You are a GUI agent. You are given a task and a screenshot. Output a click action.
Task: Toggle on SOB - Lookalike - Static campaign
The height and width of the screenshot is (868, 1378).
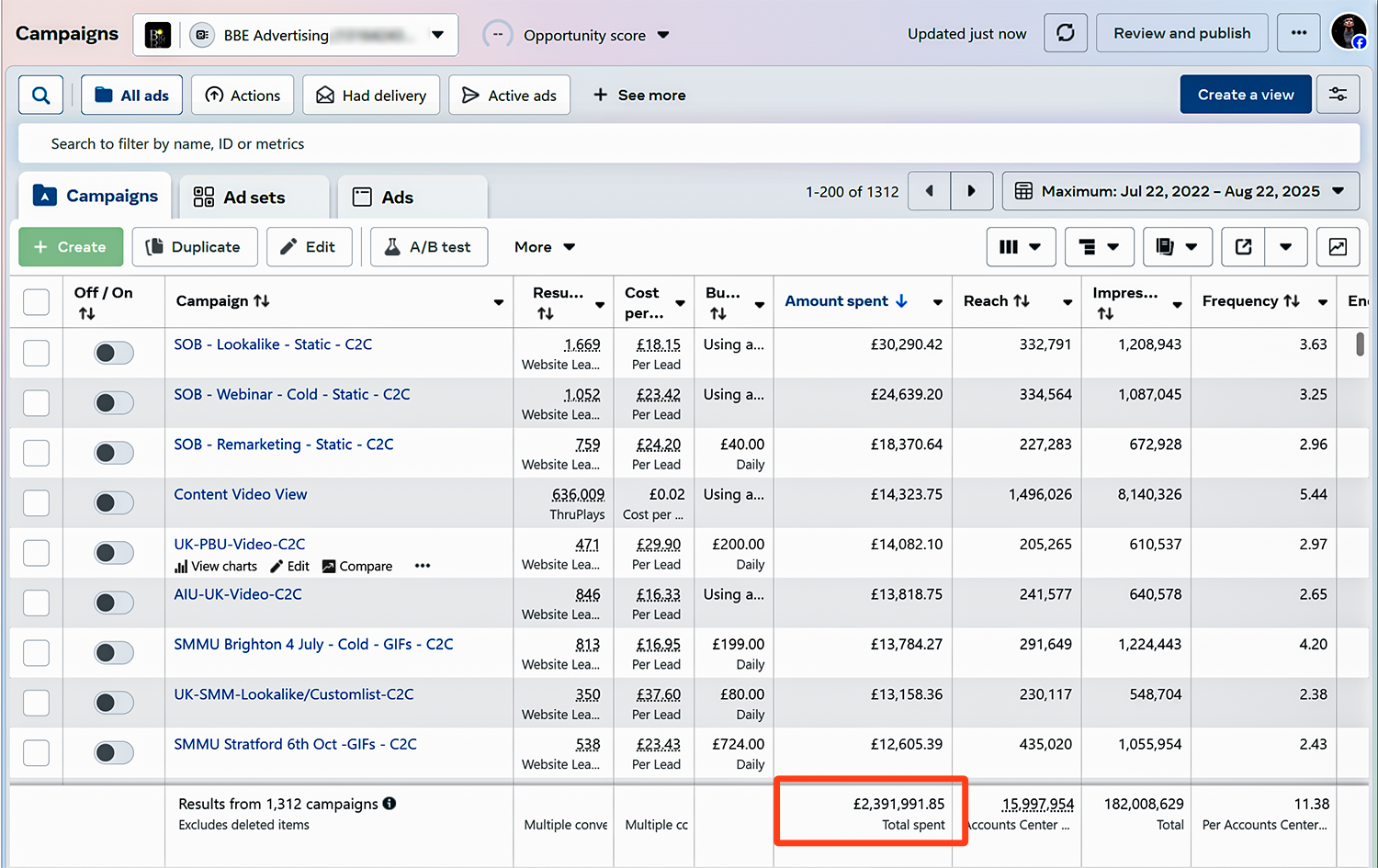(114, 353)
